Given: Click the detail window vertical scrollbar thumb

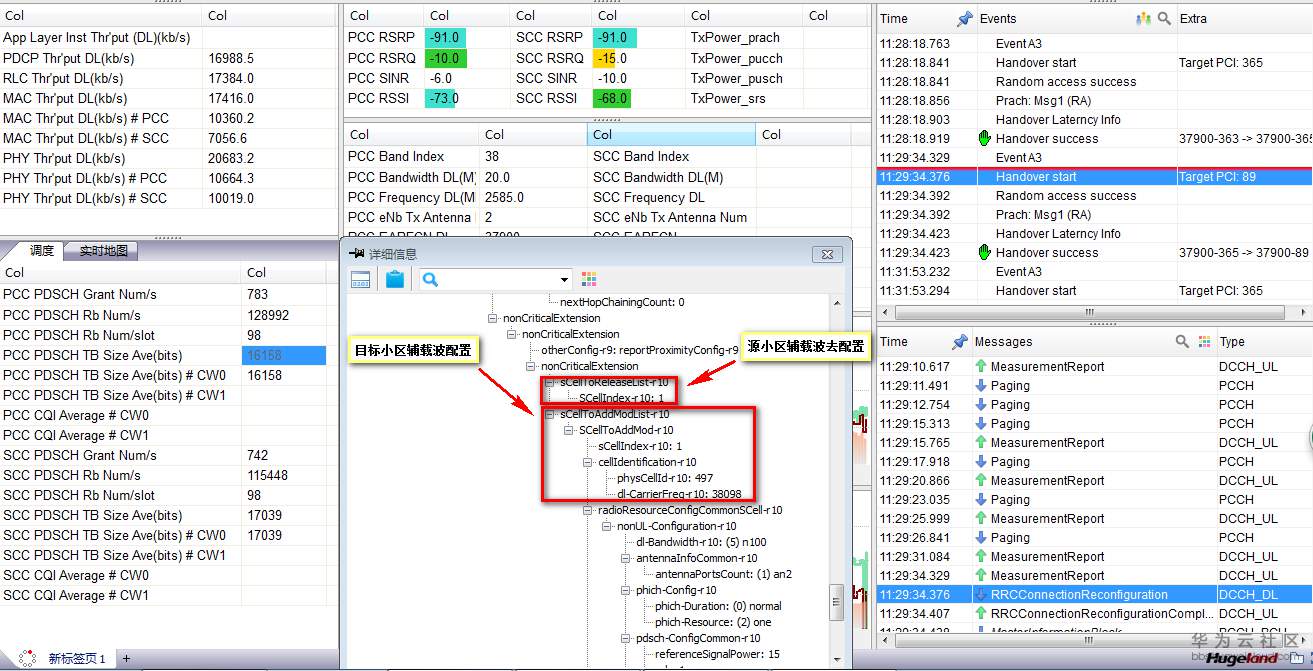Looking at the screenshot, I should pos(837,603).
